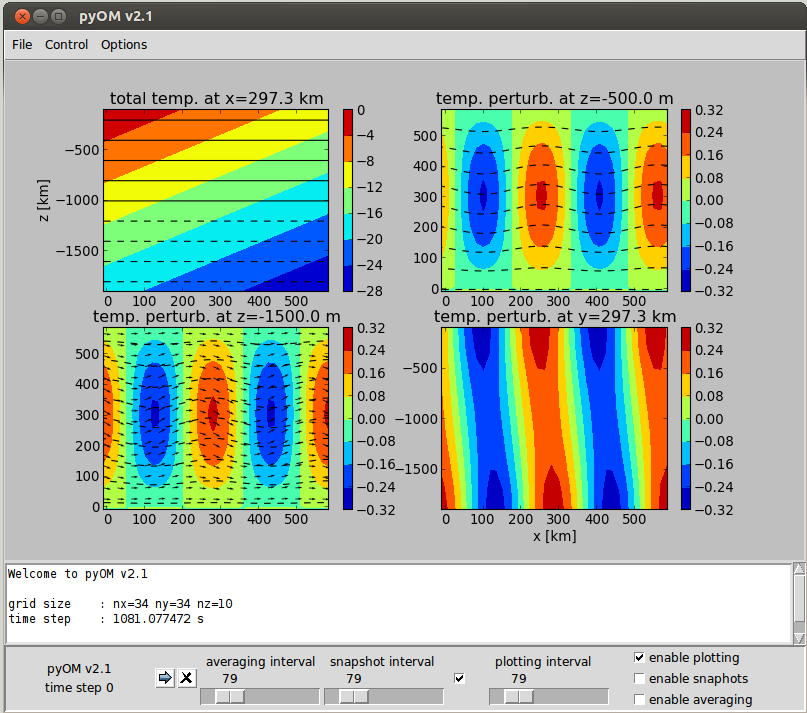Open the File menu
The width and height of the screenshot is (807, 713).
22,45
